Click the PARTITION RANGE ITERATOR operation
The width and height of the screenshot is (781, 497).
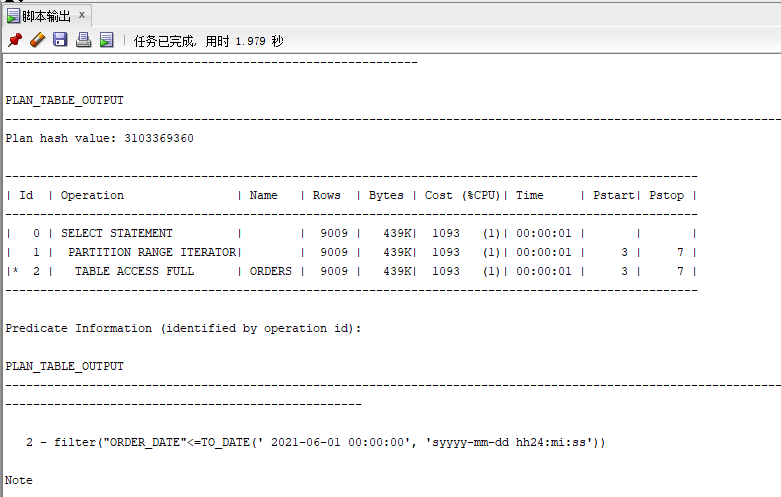click(152, 252)
